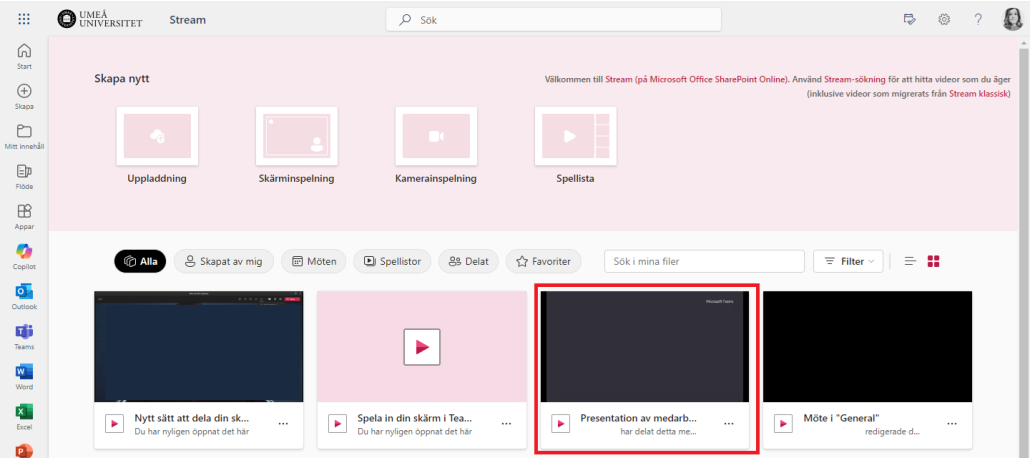1030x458 pixels.
Task: Click the Stream app title
Action: [188, 20]
